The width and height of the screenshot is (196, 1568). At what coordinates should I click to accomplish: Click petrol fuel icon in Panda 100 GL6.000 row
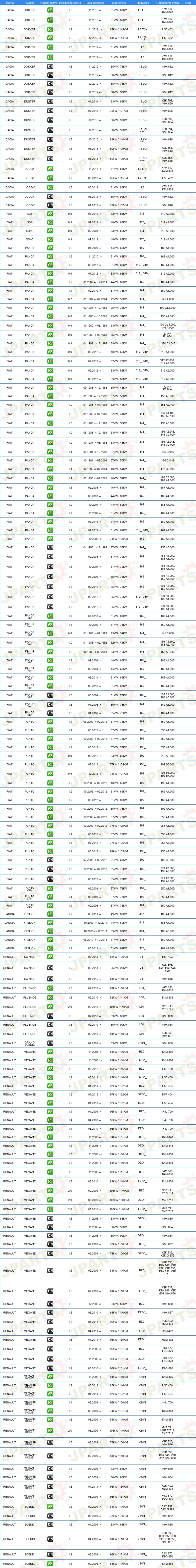[50, 307]
